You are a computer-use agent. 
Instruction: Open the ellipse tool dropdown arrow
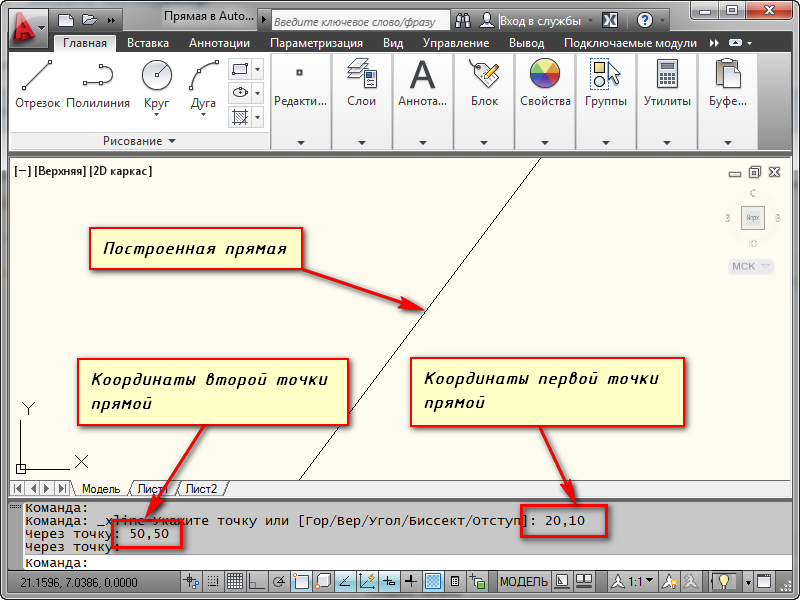tap(258, 93)
